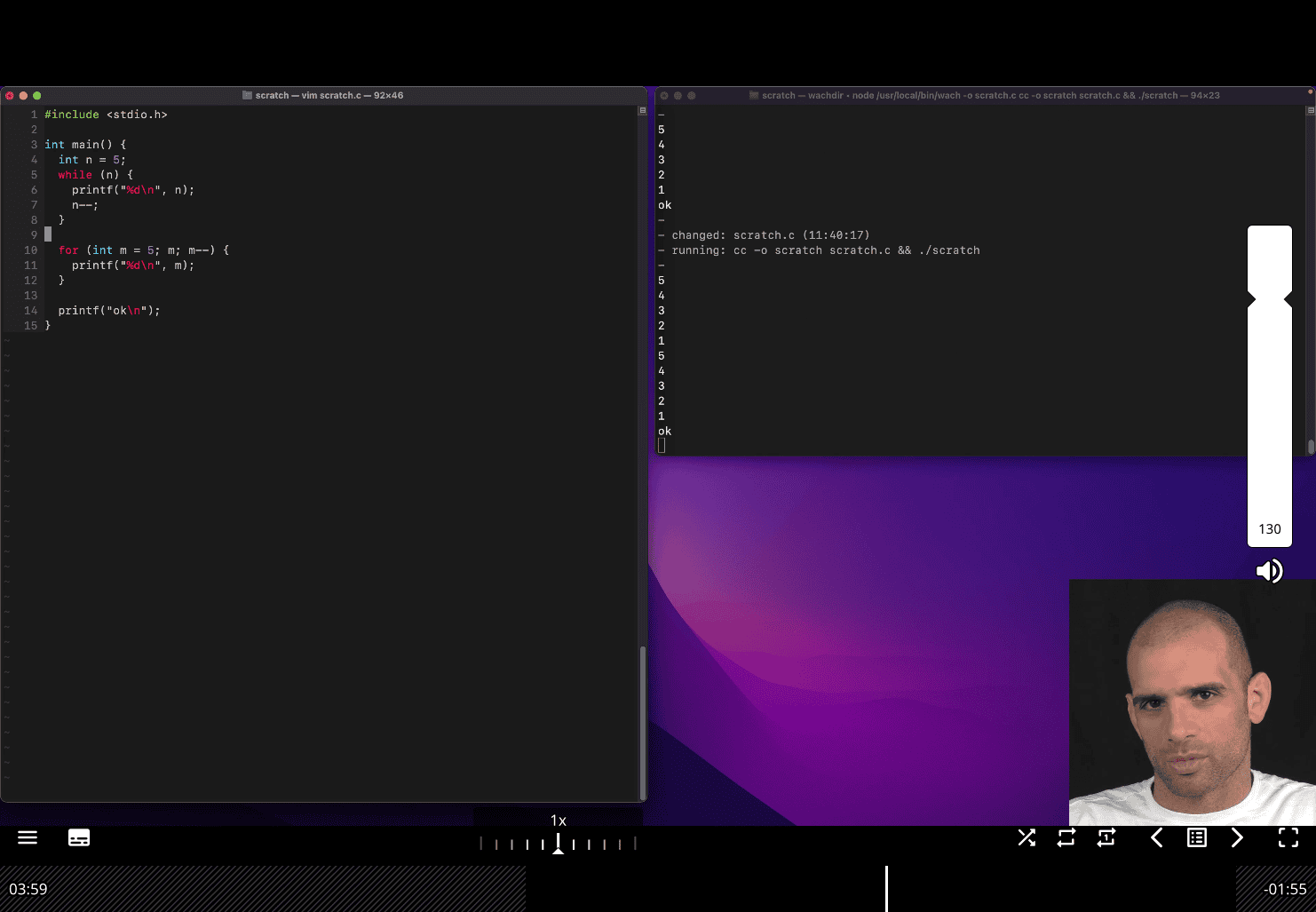This screenshot has height=912, width=1316.
Task: Enter fullscreen mode
Action: [x=1288, y=837]
